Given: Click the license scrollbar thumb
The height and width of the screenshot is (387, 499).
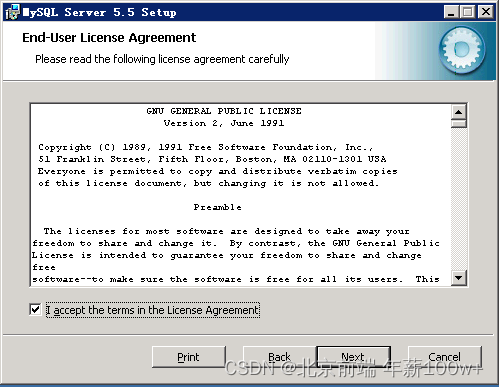Looking at the screenshot, I should [x=459, y=124].
